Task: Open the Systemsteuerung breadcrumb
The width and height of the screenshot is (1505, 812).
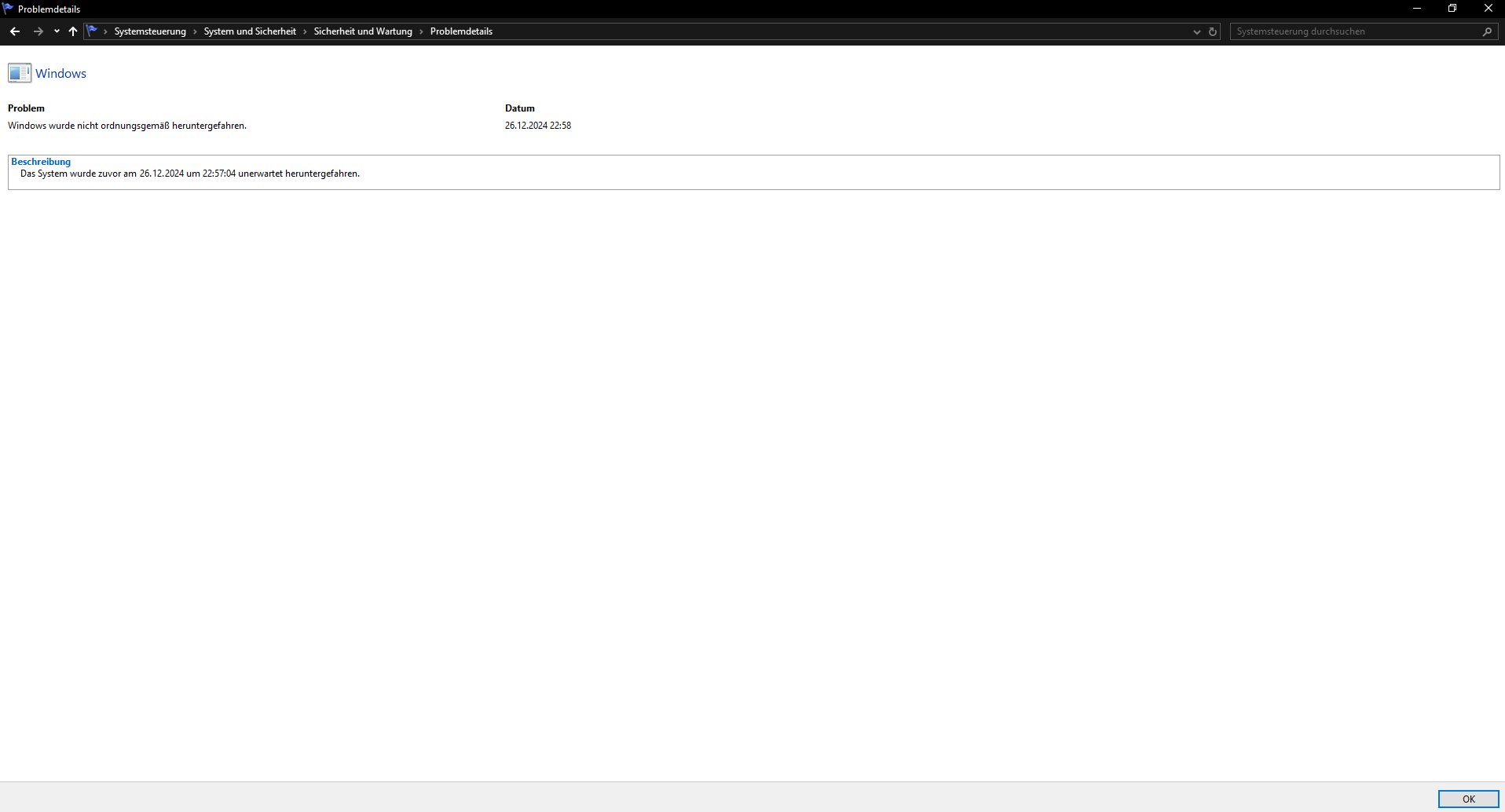Action: [x=150, y=31]
